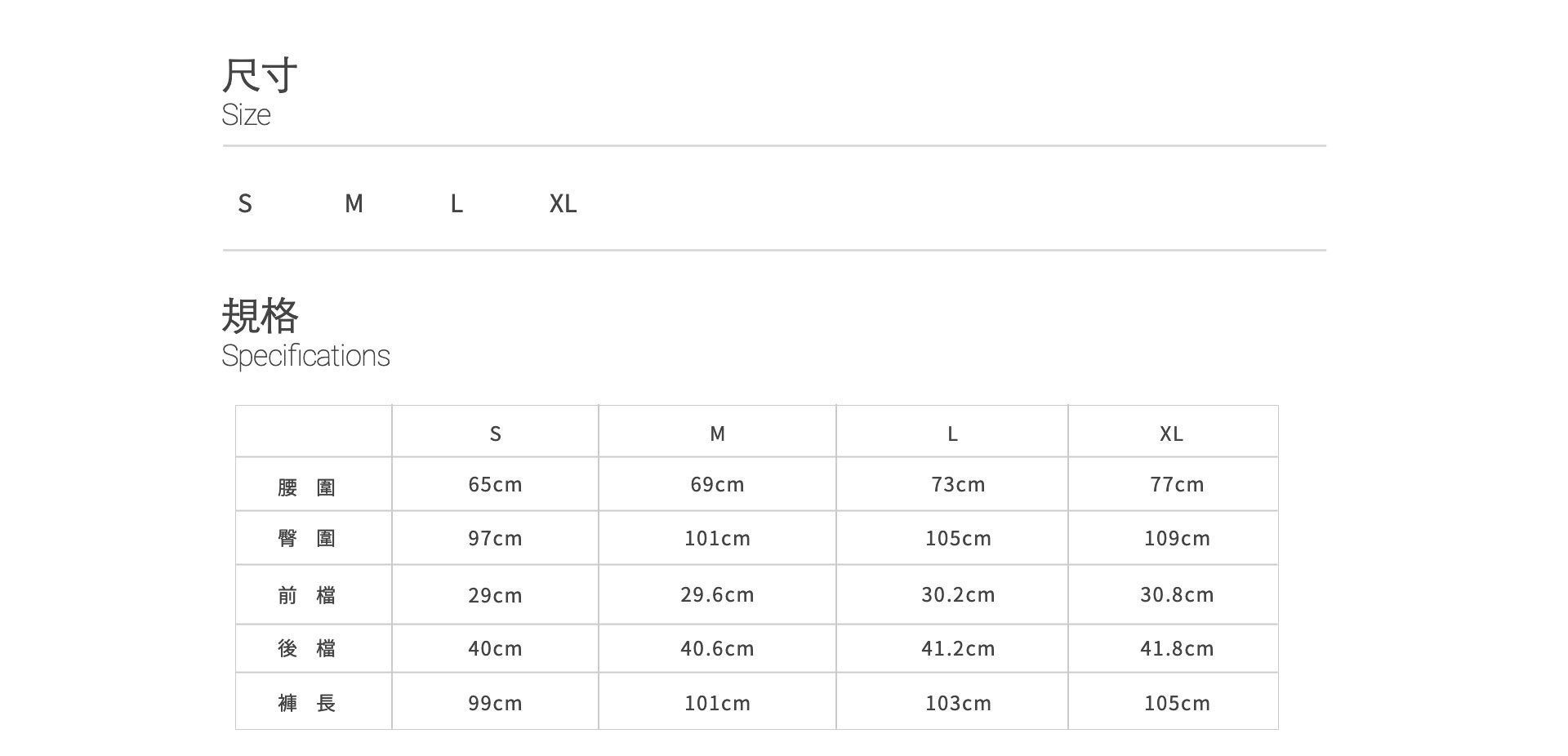The height and width of the screenshot is (756, 1568).
Task: Click the 65cm waist cell
Action: (x=495, y=485)
